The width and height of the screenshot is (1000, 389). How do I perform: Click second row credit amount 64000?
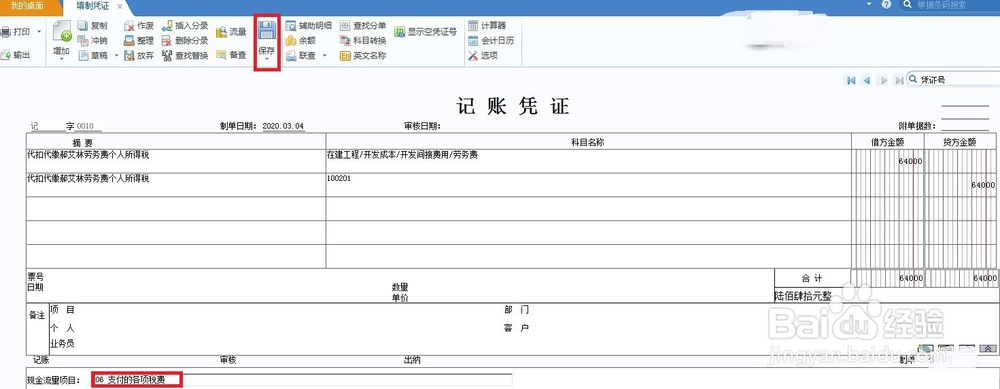tap(960, 185)
